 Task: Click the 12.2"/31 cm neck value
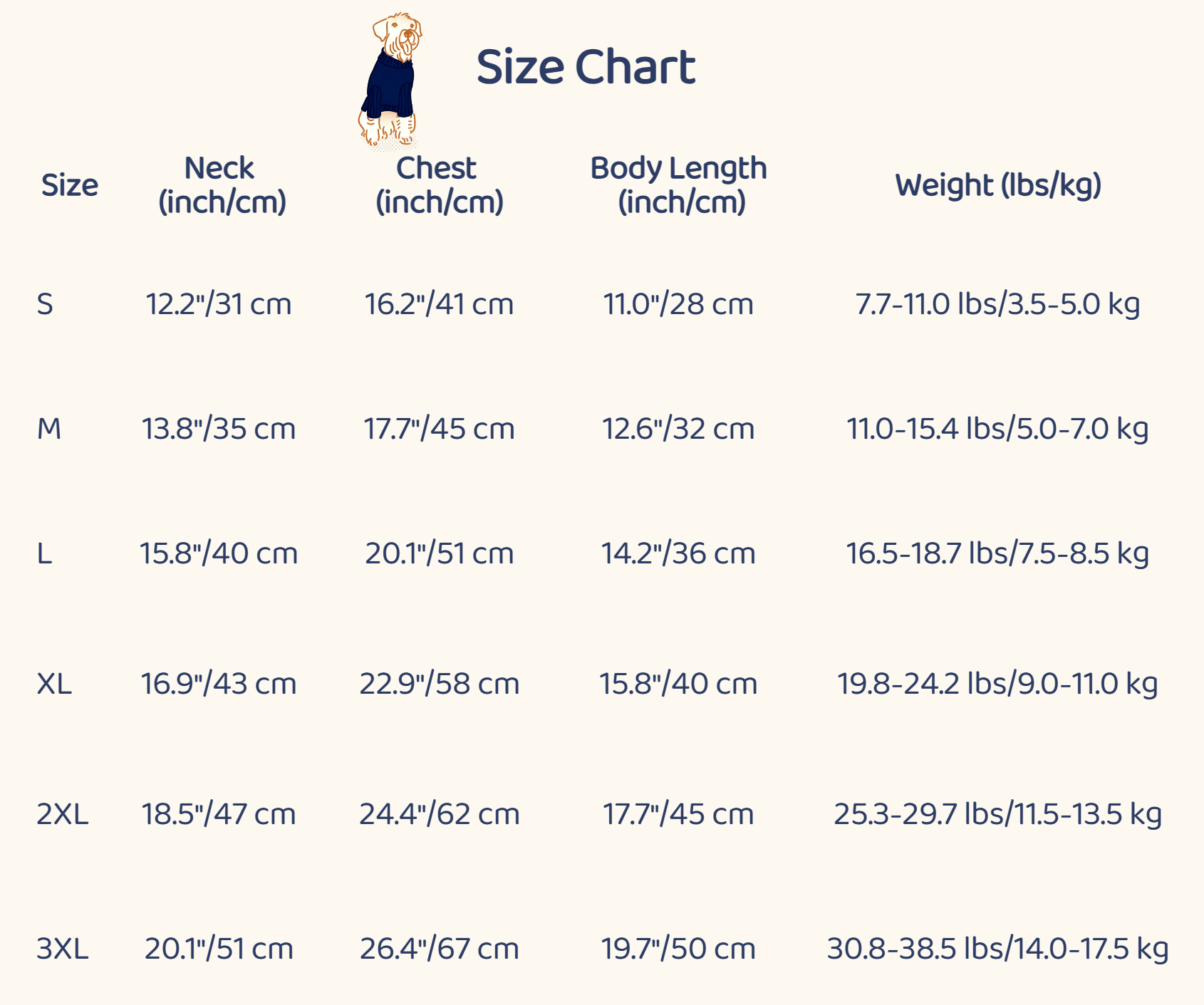click(x=219, y=304)
